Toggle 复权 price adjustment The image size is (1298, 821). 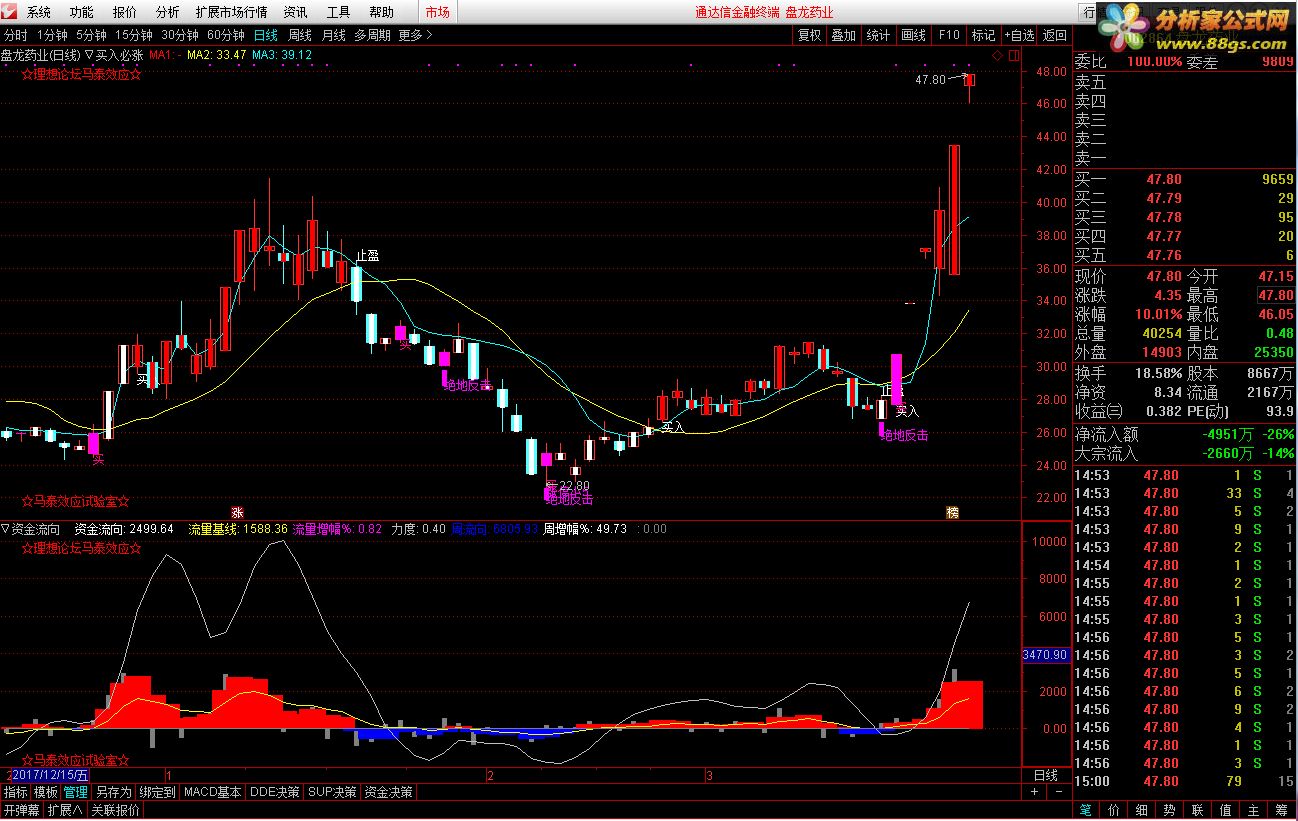tap(809, 34)
